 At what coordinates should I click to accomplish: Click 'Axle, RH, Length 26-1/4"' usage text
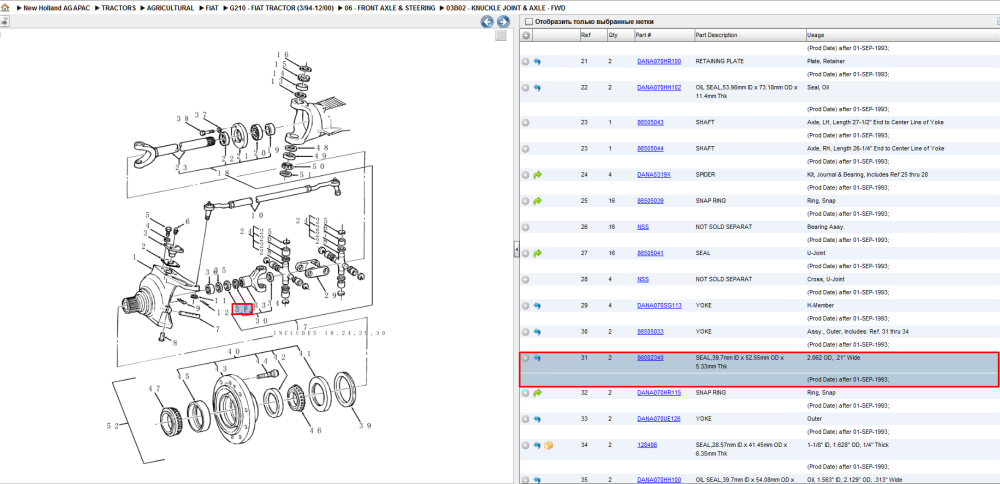coord(876,149)
